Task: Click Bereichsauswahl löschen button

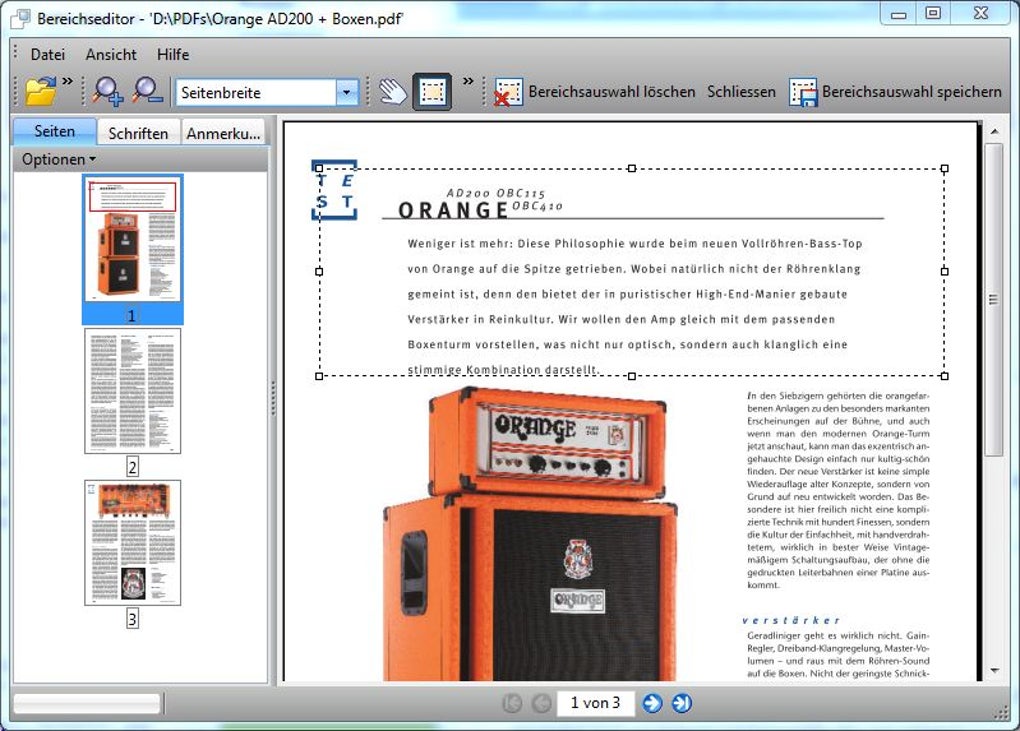Action: (x=611, y=92)
